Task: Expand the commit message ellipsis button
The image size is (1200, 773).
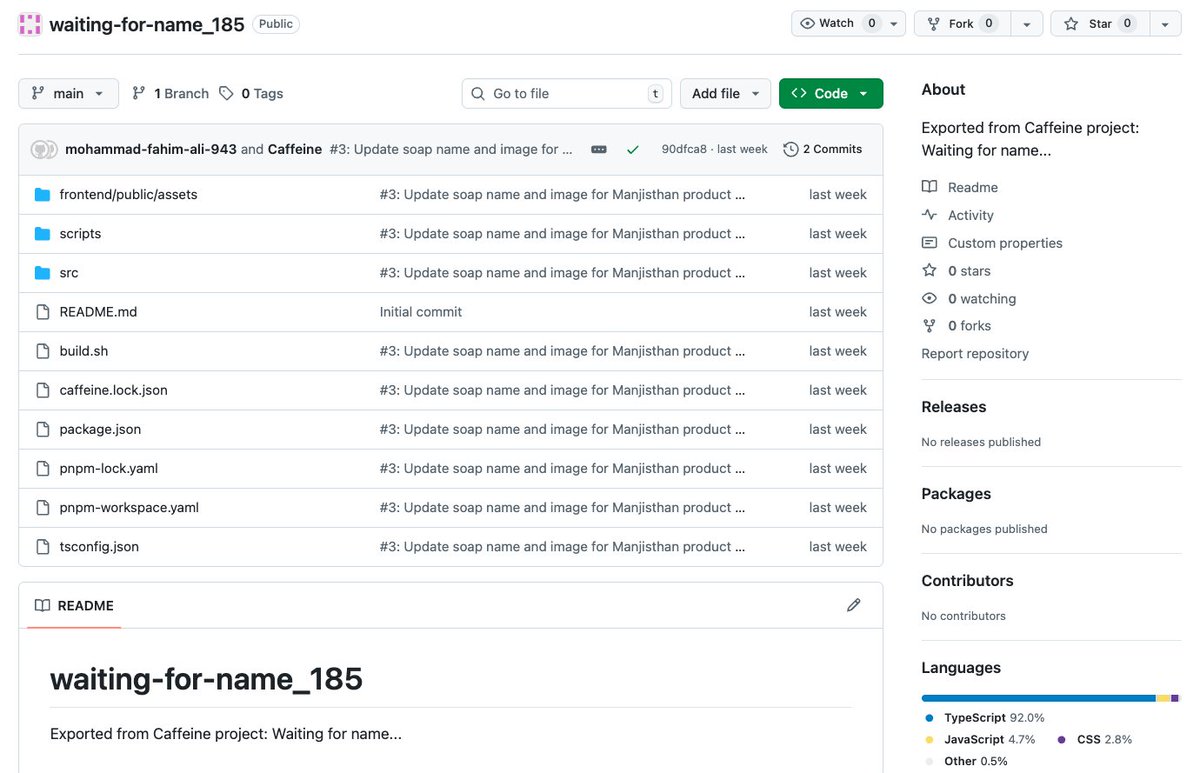Action: point(599,149)
